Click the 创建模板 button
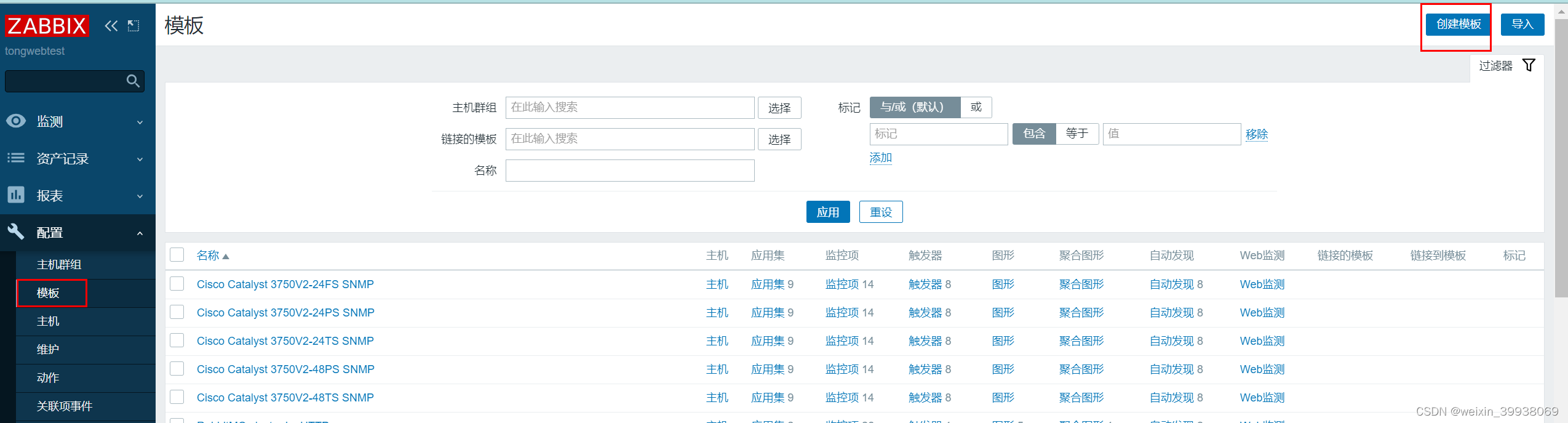The image size is (1568, 423). tap(1459, 24)
